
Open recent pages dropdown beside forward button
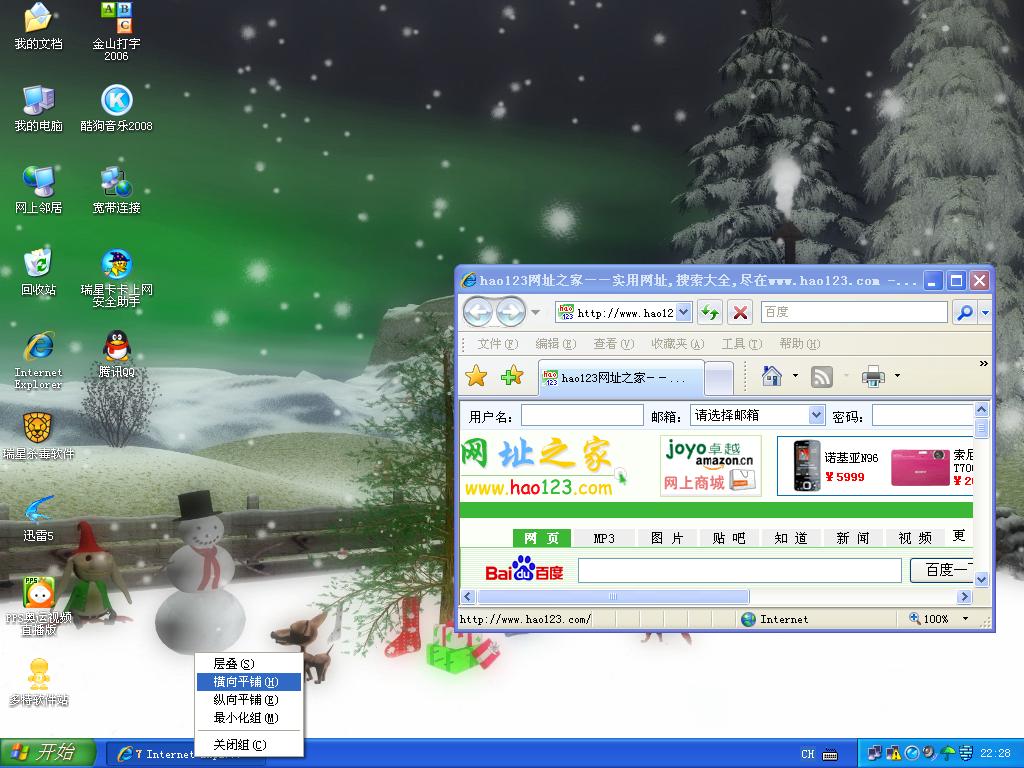(536, 312)
